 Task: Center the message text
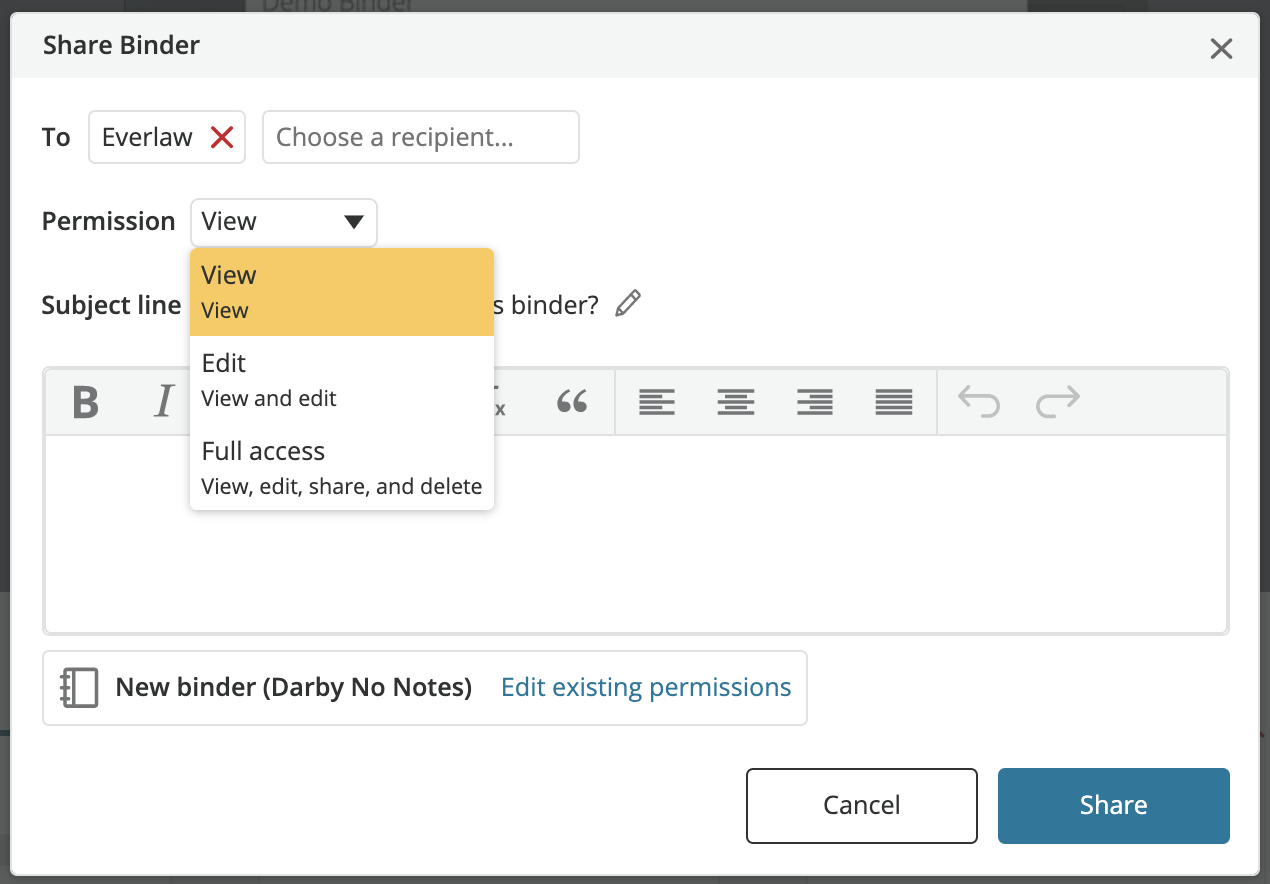[x=736, y=401]
